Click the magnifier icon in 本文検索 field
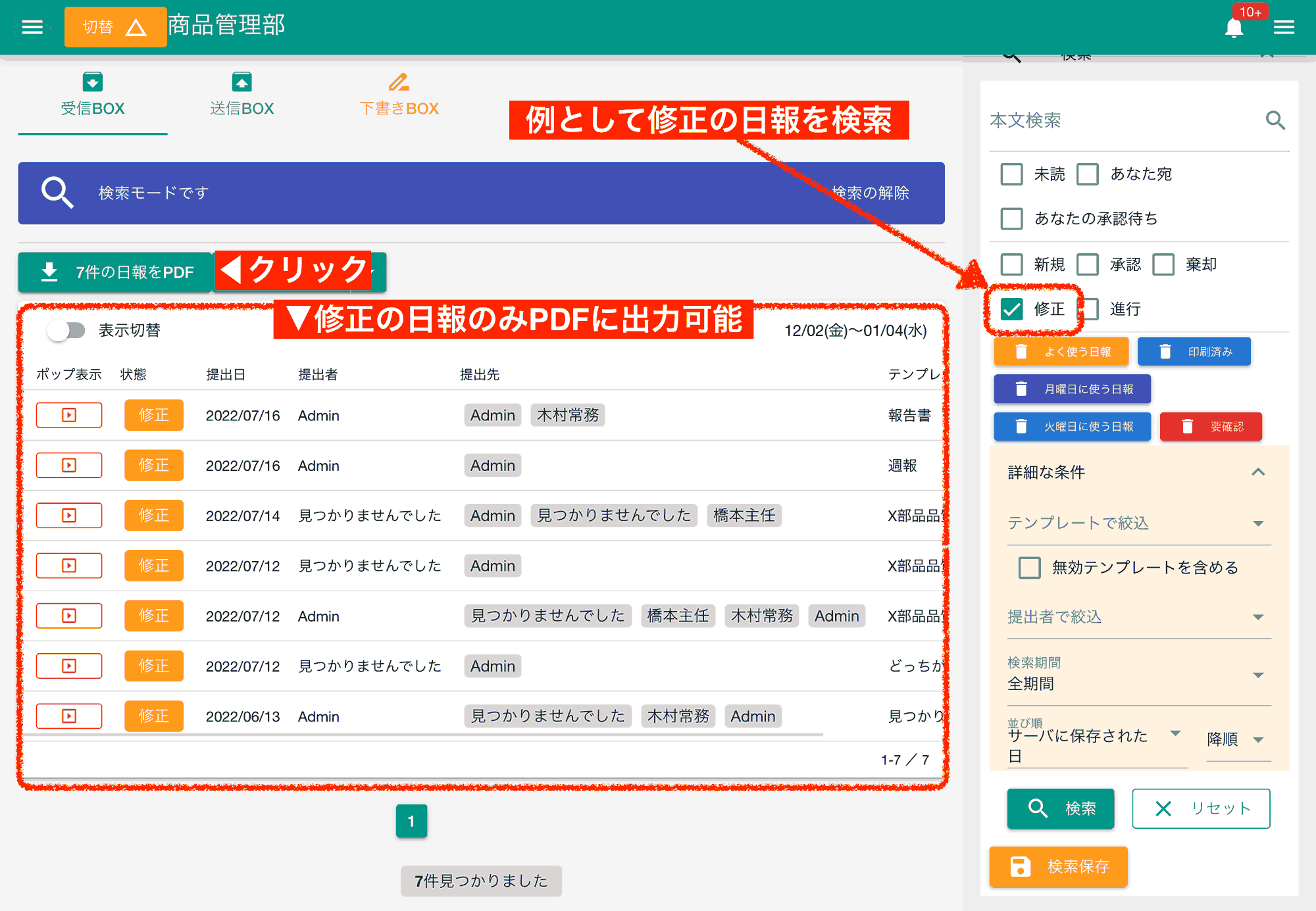The width and height of the screenshot is (1316, 911). tap(1275, 121)
